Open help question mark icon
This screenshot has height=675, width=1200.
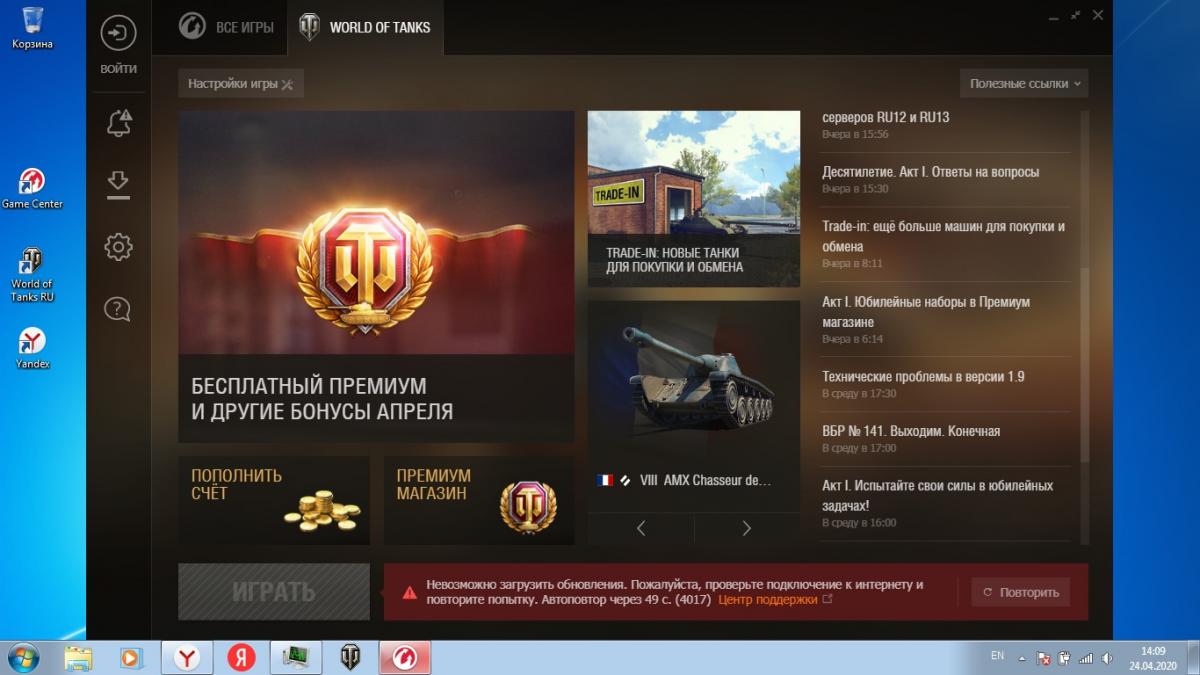point(118,309)
